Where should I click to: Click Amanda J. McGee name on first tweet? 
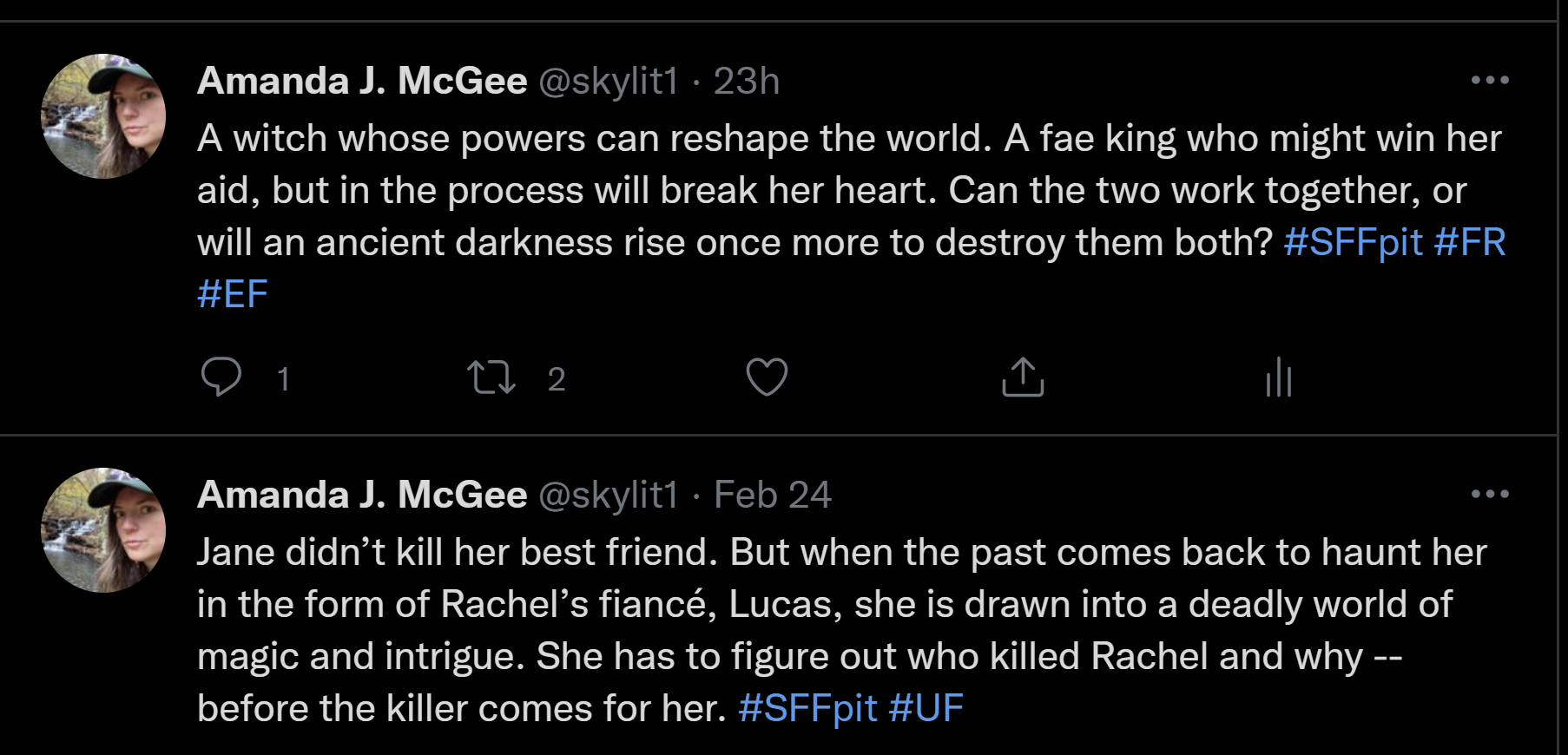coord(362,81)
